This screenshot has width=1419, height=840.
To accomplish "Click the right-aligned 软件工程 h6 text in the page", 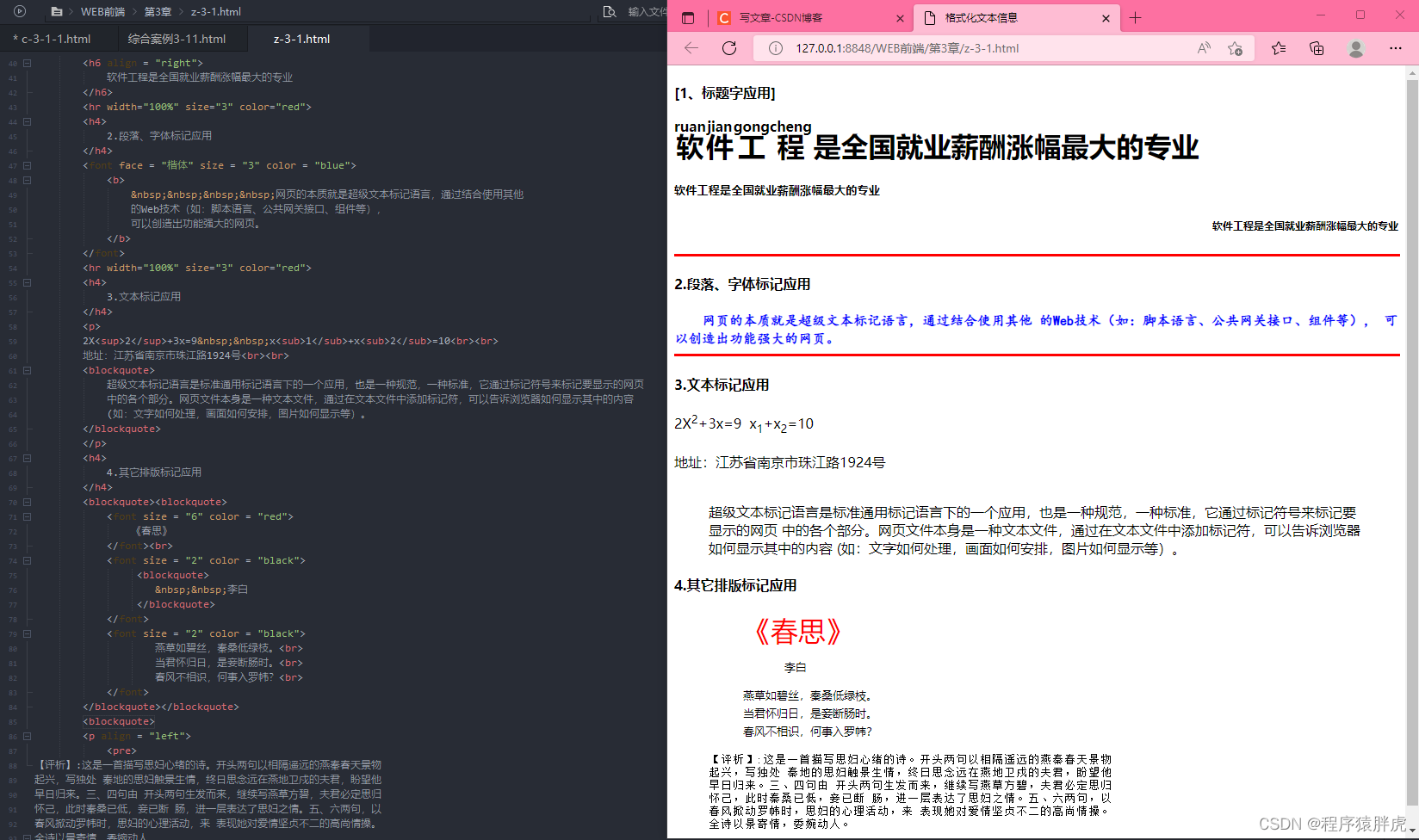I will tap(1305, 226).
